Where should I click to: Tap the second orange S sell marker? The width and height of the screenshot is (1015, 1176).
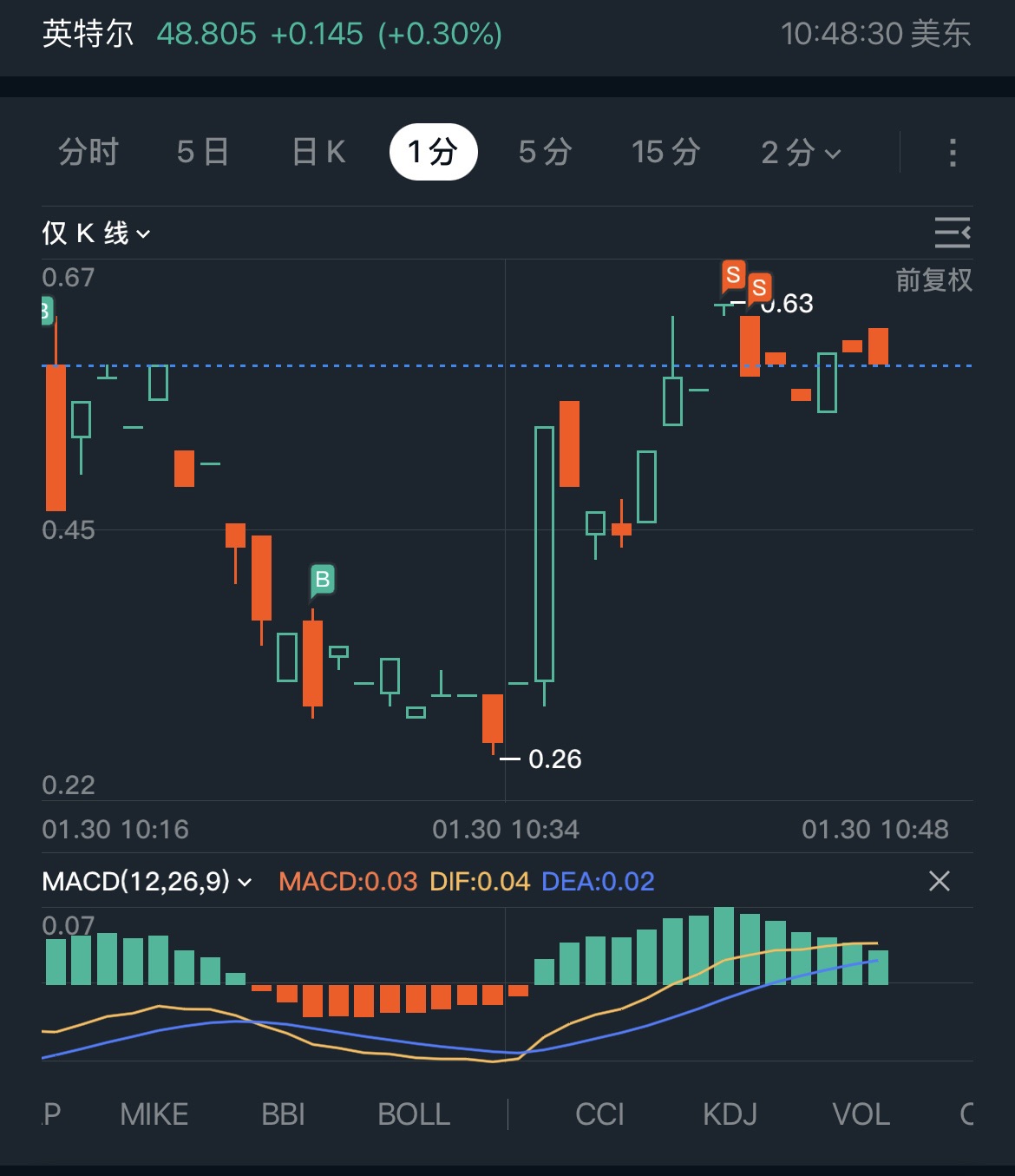coord(759,287)
